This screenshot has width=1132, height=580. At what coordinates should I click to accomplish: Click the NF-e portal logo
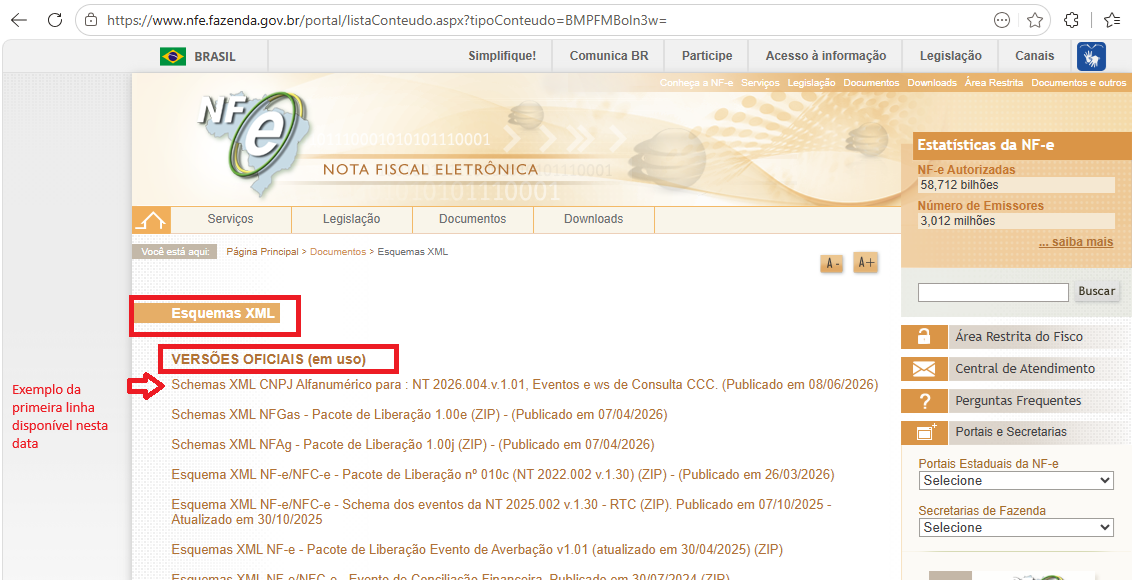coord(254,141)
